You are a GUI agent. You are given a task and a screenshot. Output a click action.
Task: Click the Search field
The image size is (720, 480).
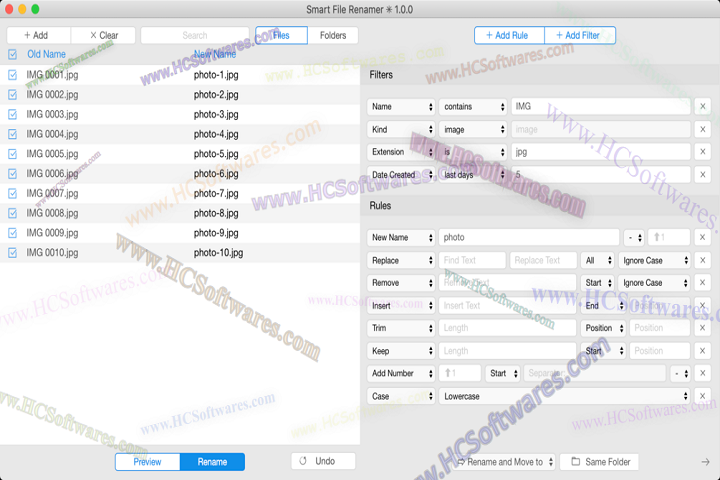tap(195, 35)
